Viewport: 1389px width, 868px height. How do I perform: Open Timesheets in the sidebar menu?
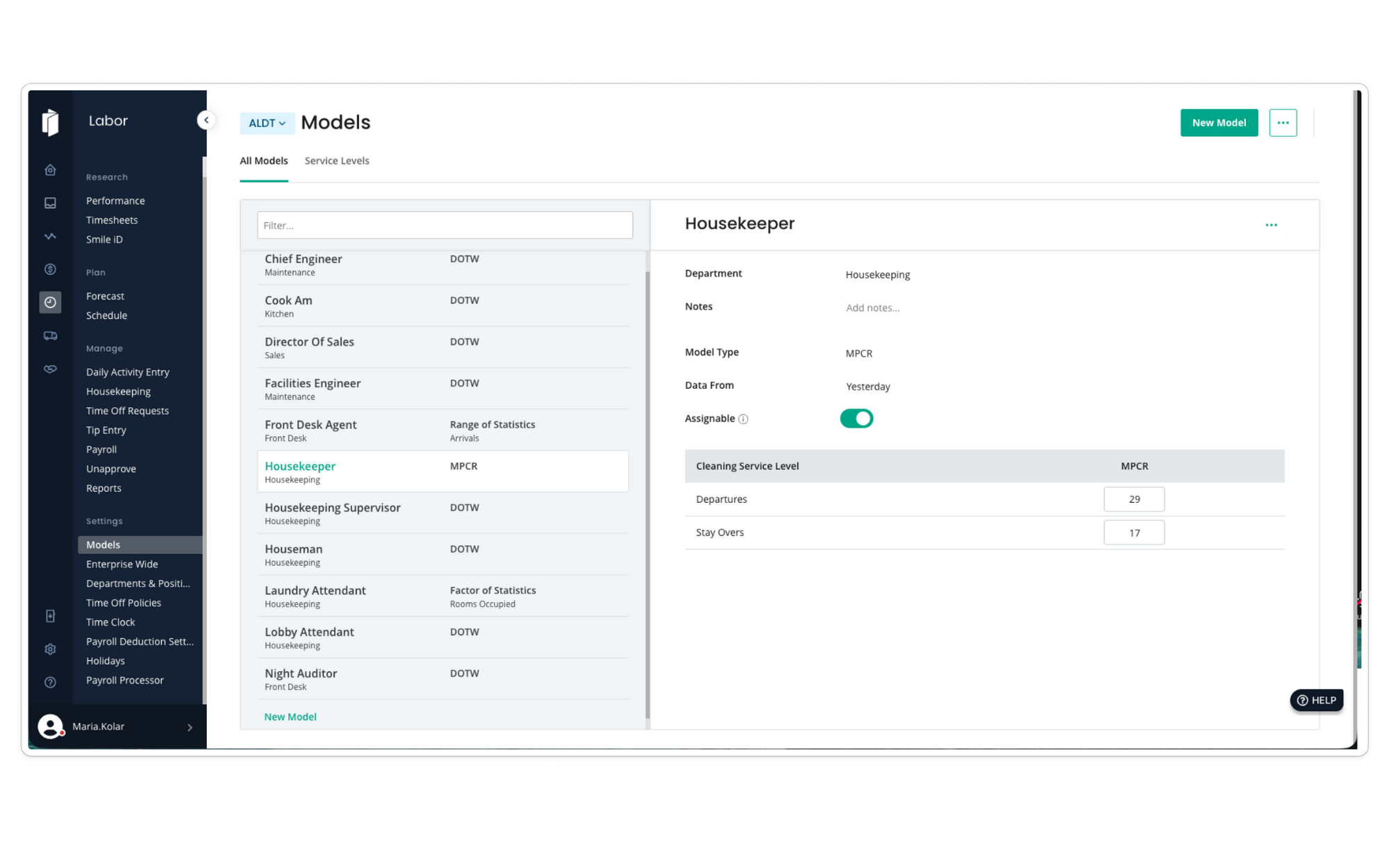(x=112, y=220)
